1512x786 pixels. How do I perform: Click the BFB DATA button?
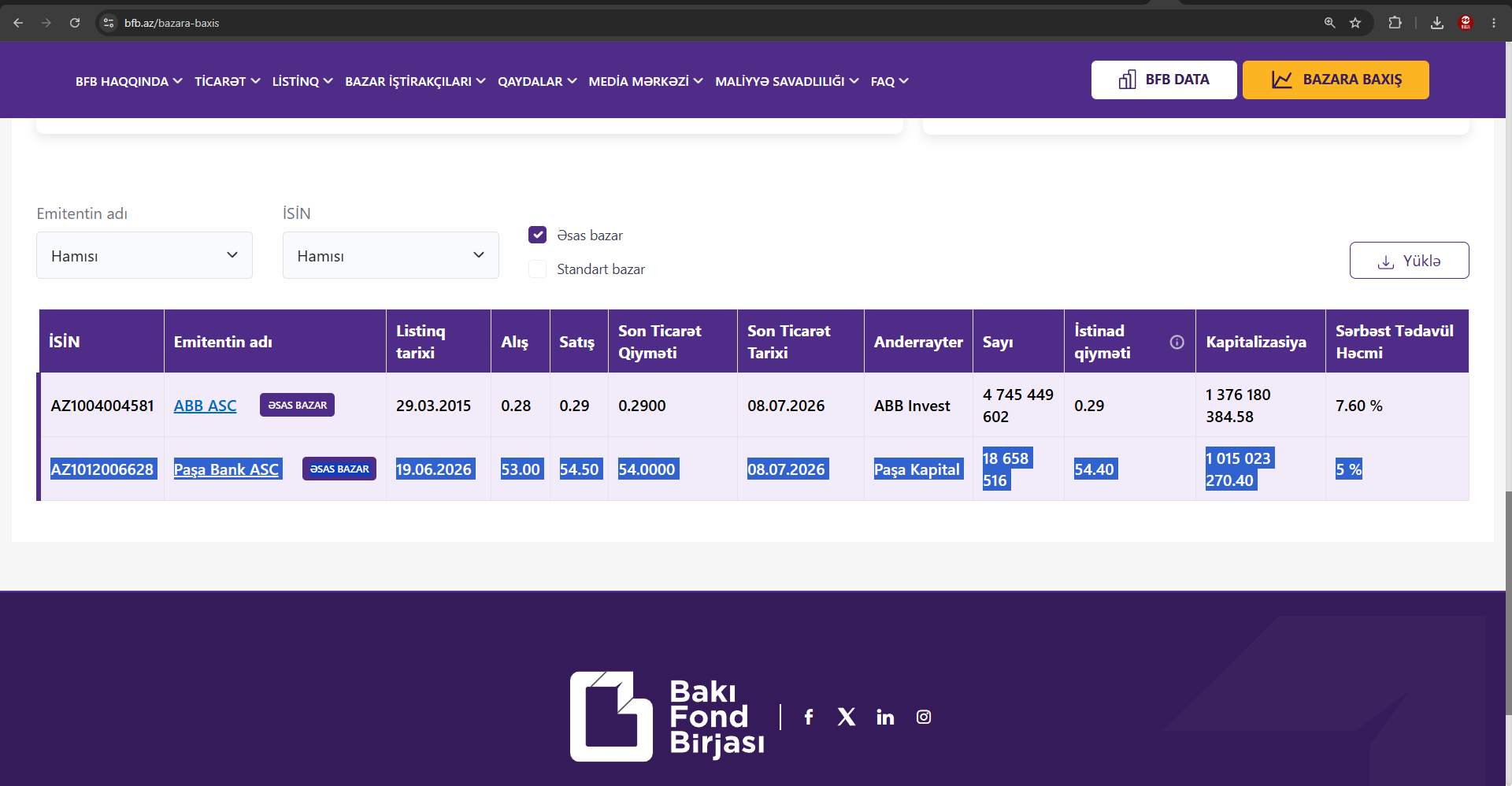1164,80
